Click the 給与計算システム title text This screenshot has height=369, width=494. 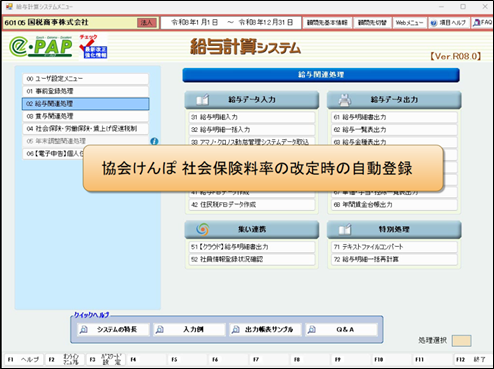point(245,46)
